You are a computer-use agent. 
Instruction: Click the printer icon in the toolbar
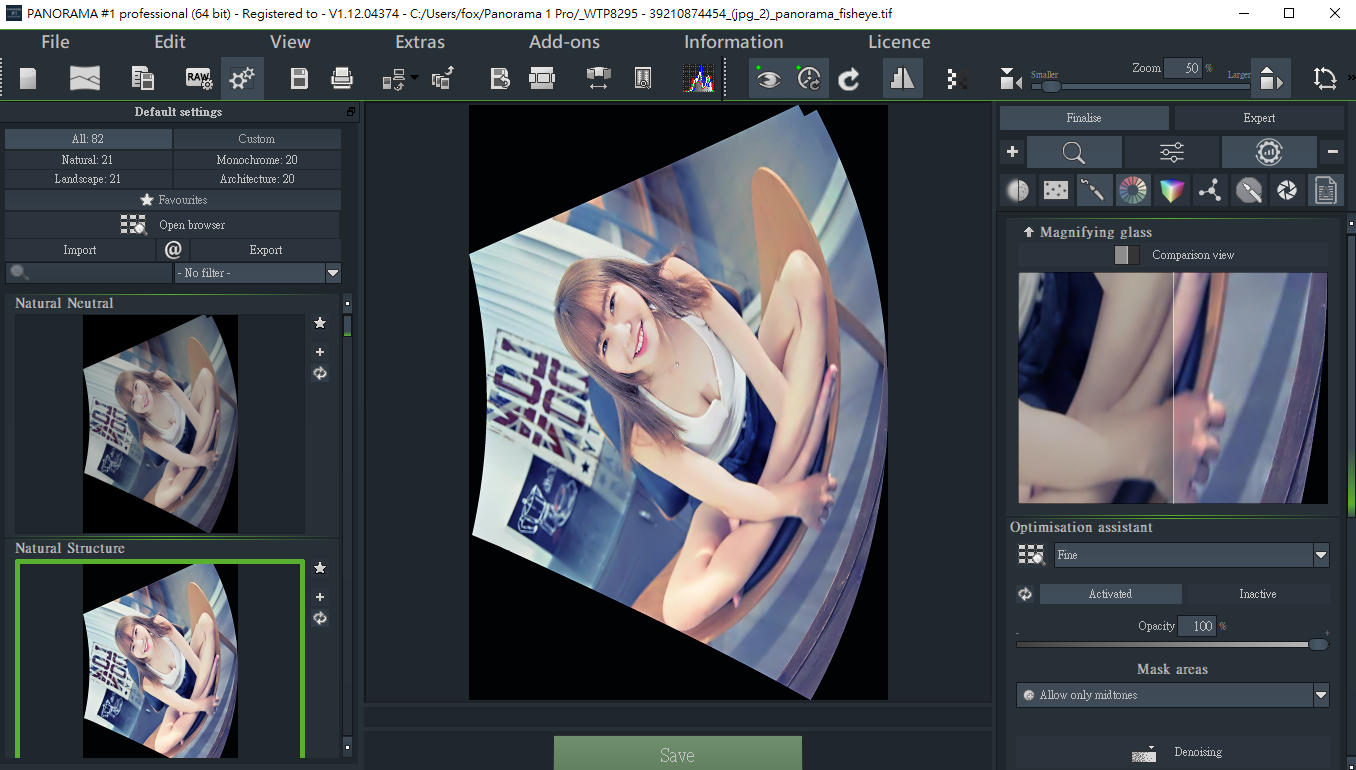(x=342, y=79)
